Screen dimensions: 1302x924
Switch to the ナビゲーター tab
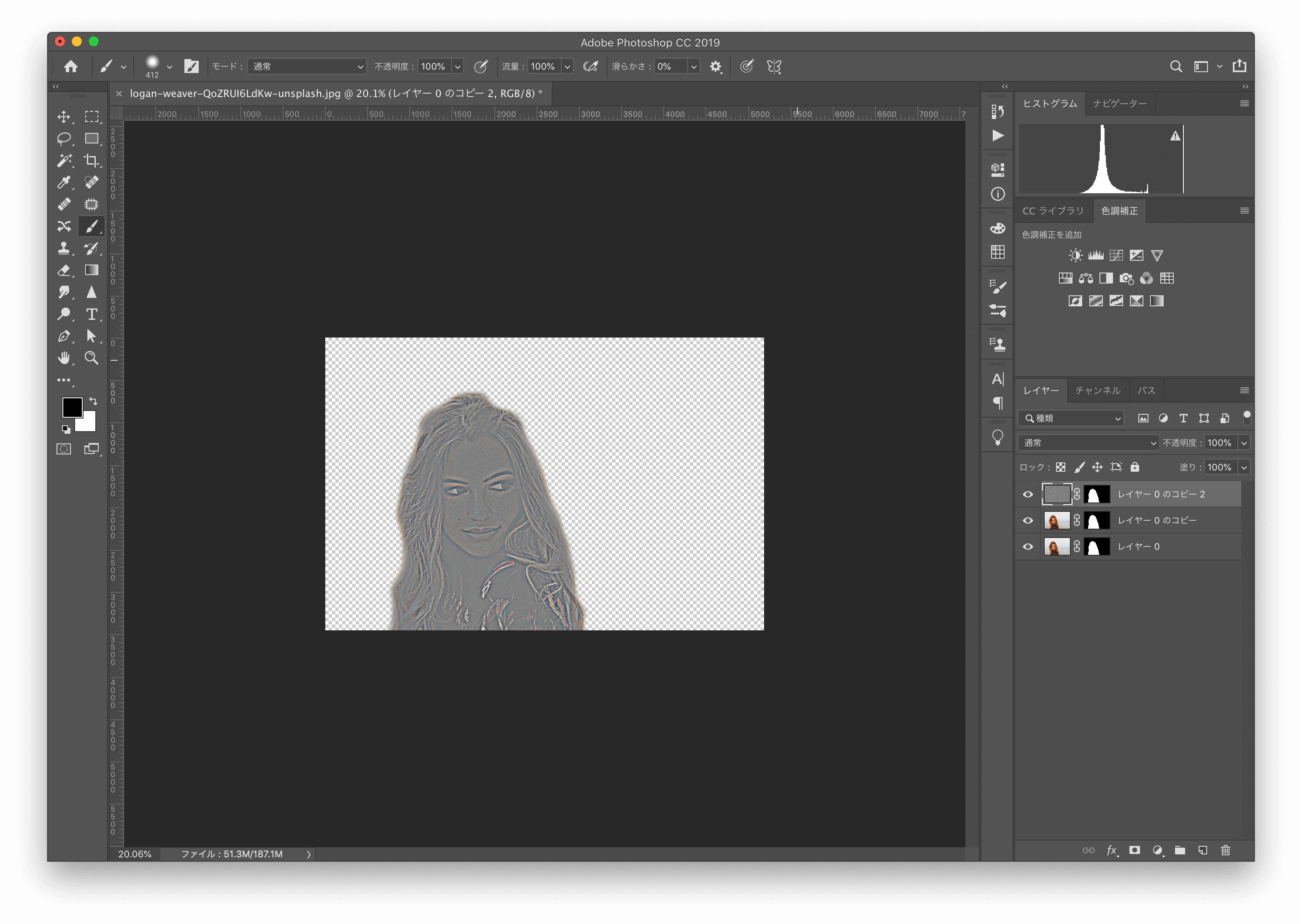pos(1119,103)
